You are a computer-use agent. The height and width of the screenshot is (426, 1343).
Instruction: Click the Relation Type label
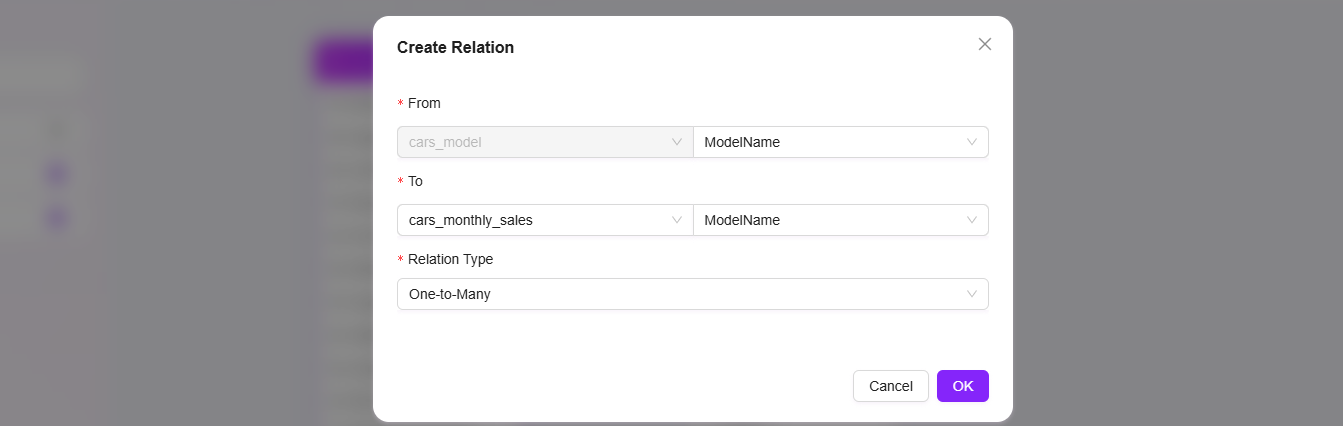click(450, 259)
